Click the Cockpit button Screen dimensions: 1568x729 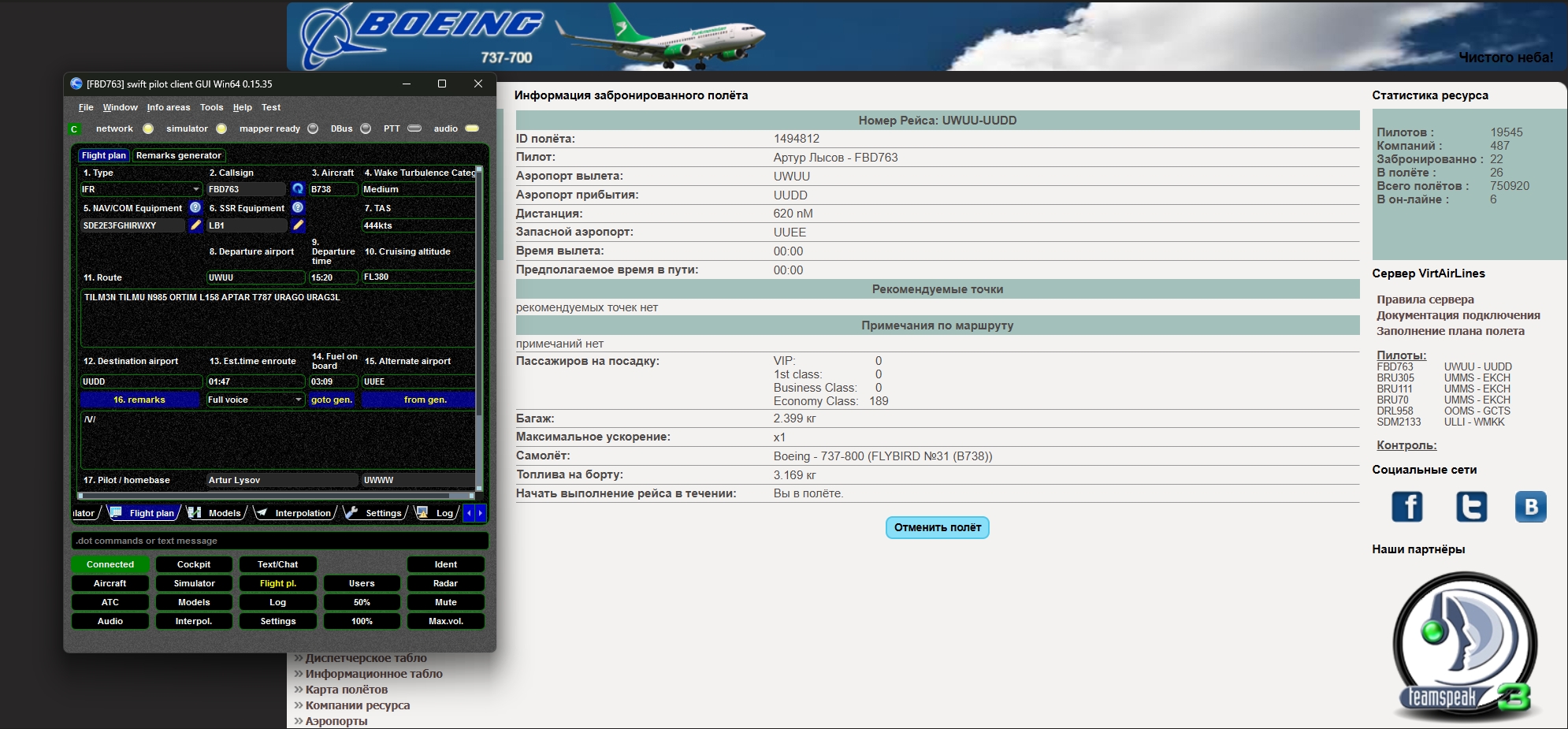[x=194, y=564]
